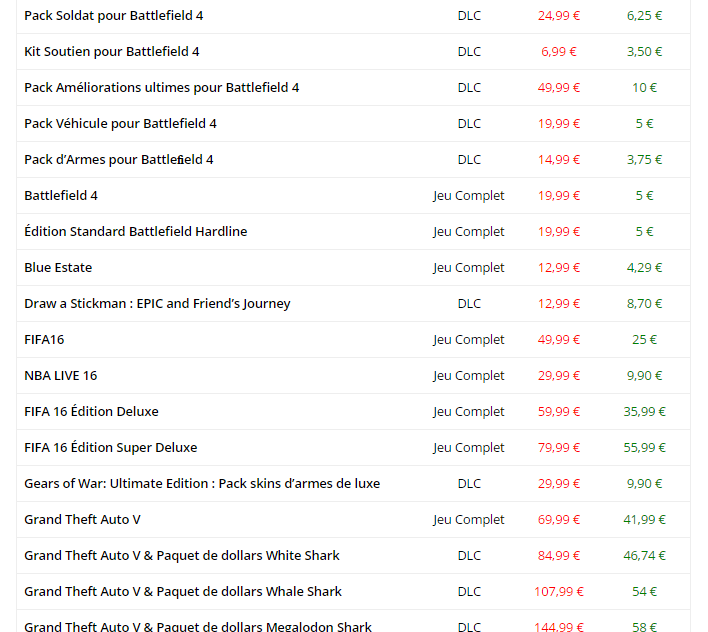Select GTA V White Shark dollars pack title
708x632 pixels.
tap(182, 556)
